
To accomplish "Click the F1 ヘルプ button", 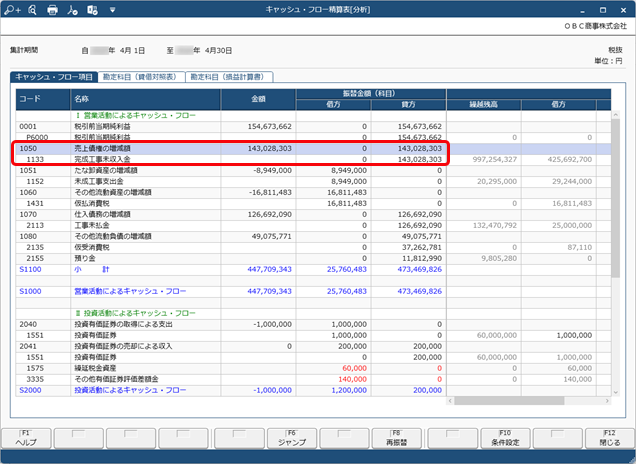I will [x=26, y=438].
